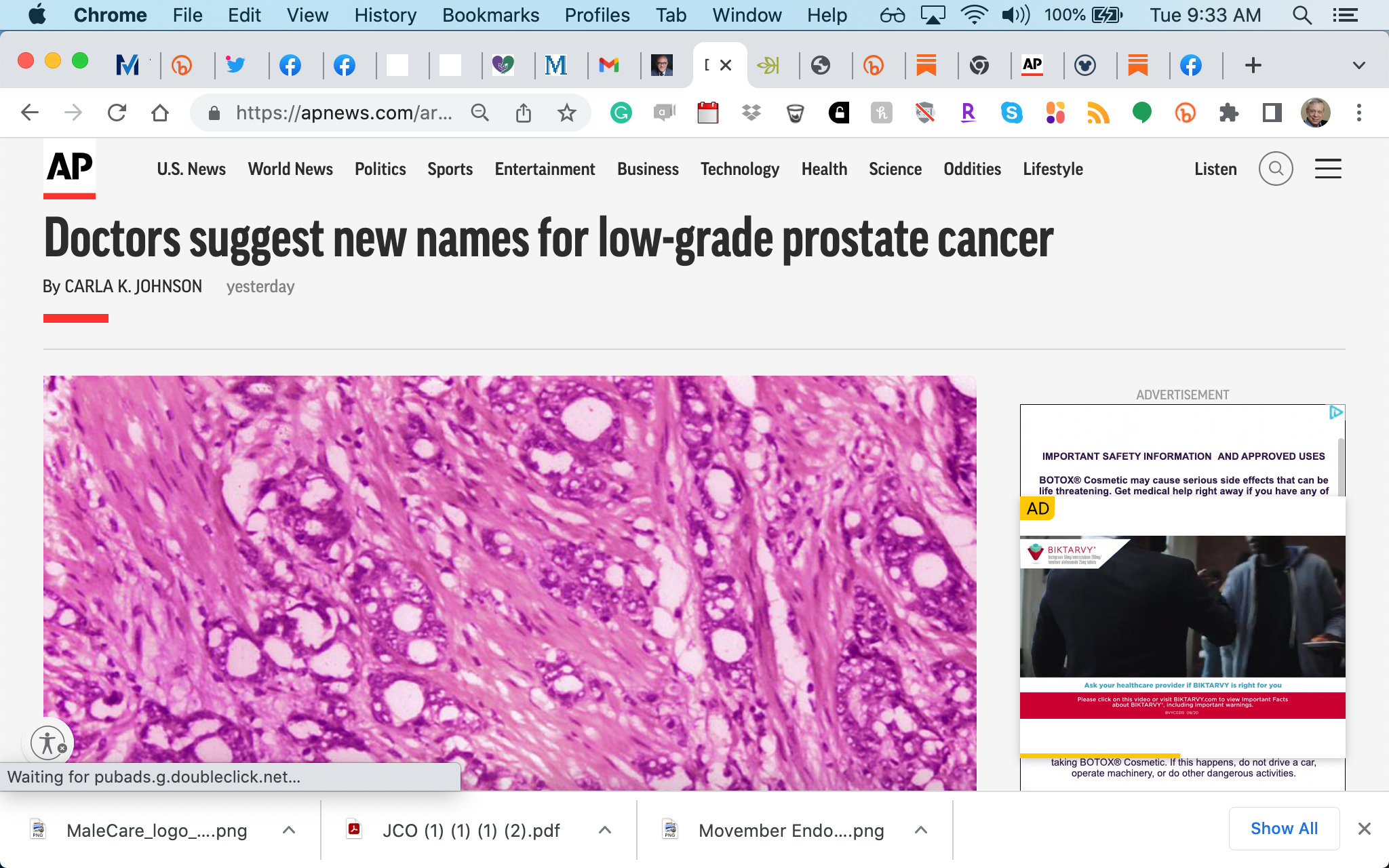Click the Dropbox extension icon
Viewport: 1389px width, 868px height.
[x=751, y=113]
